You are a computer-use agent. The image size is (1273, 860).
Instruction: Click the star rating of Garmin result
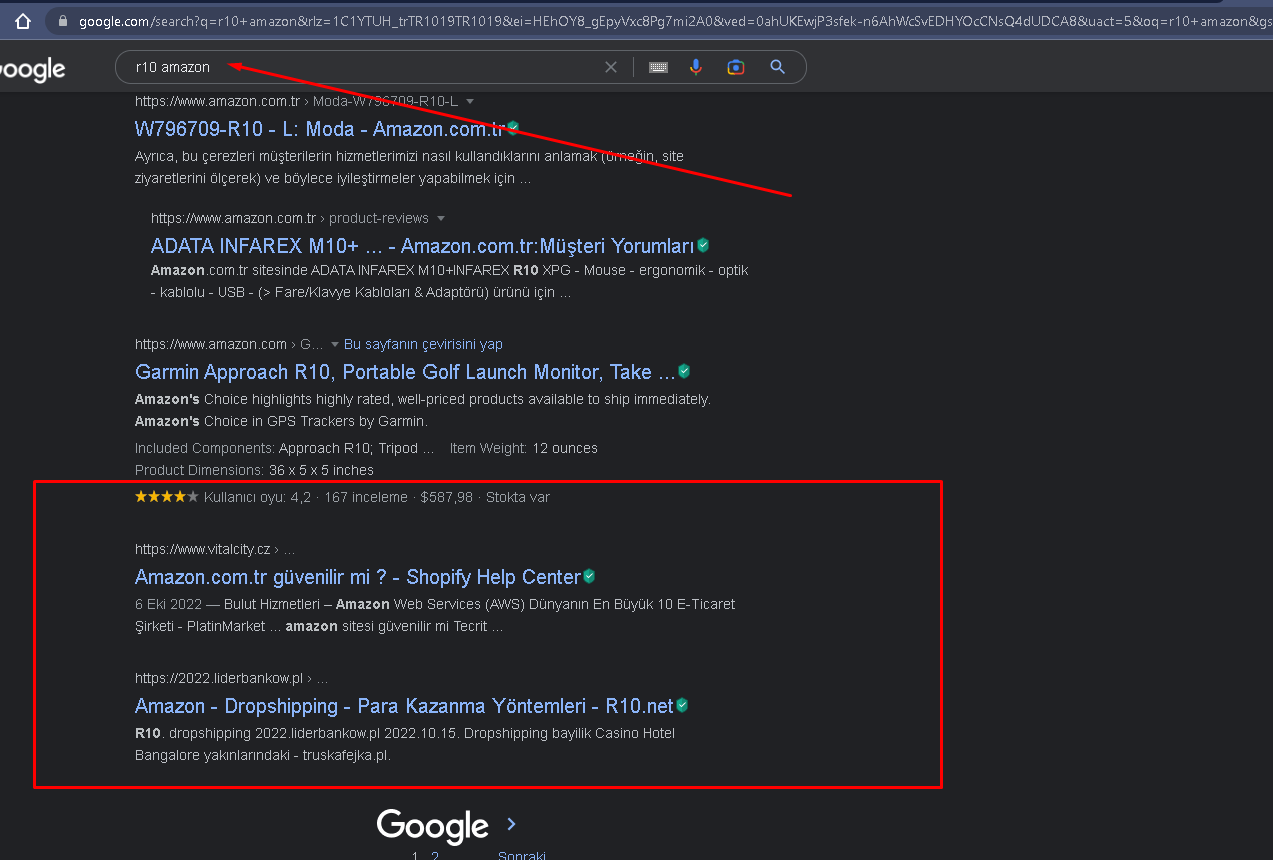tap(167, 497)
